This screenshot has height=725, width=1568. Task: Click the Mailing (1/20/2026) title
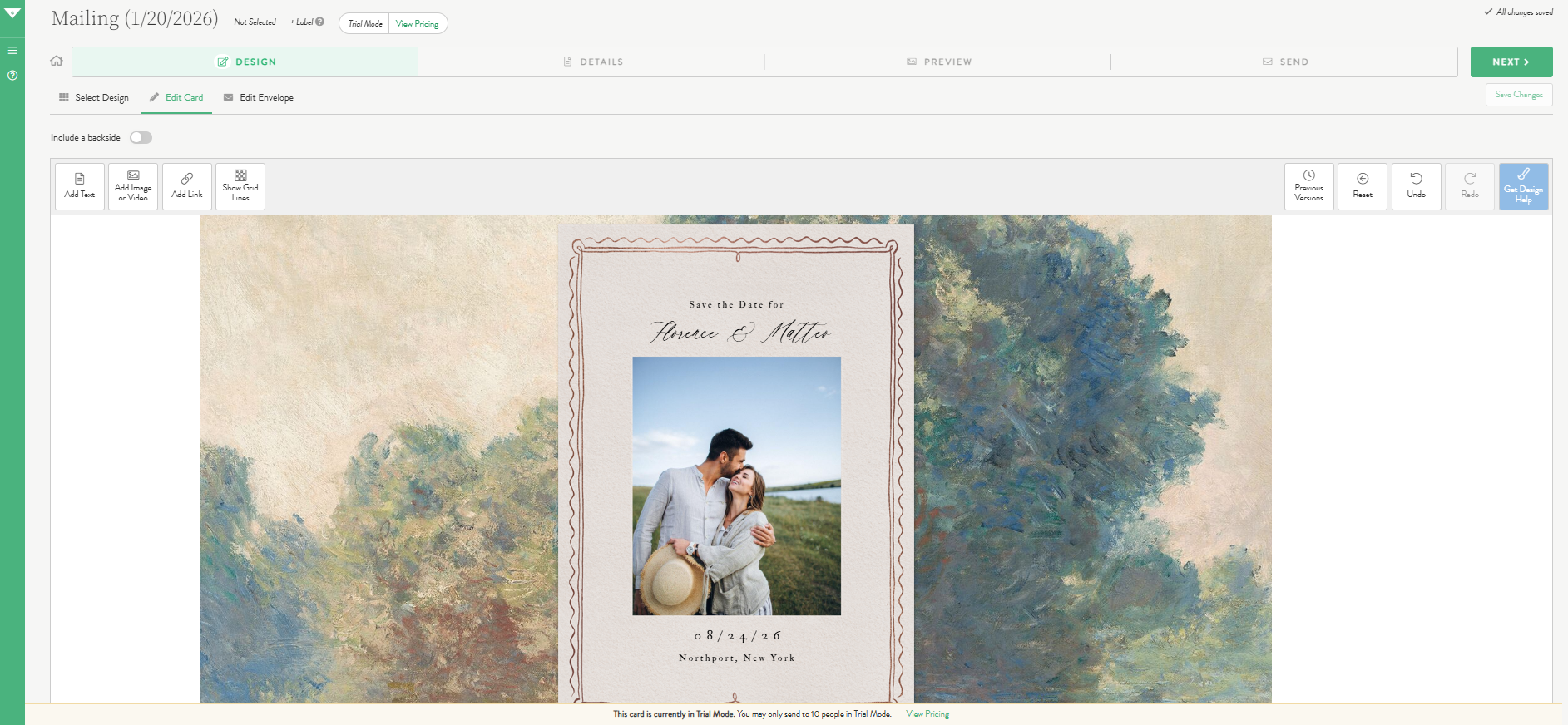click(135, 19)
